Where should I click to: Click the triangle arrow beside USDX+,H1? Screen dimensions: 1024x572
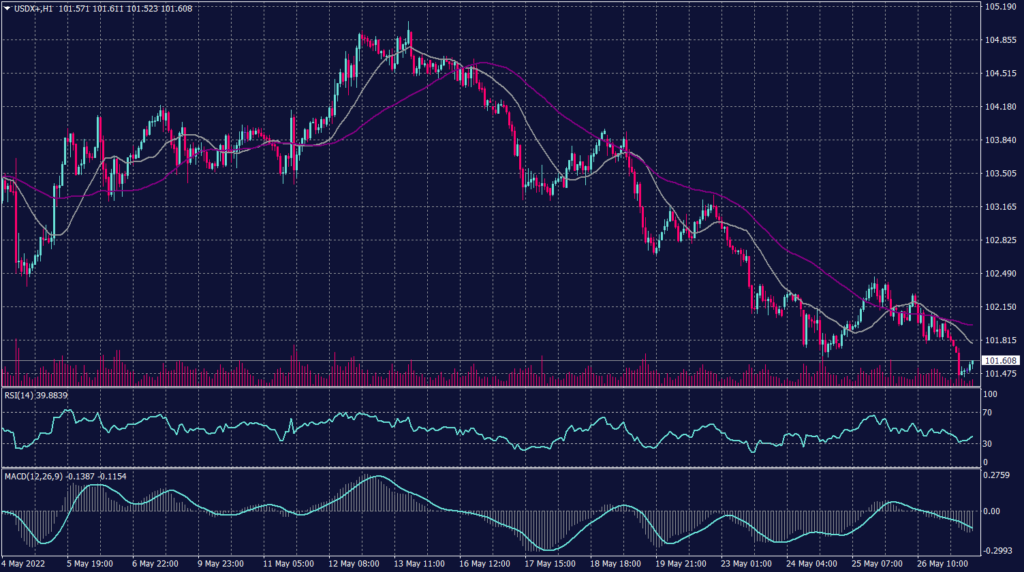coord(8,8)
